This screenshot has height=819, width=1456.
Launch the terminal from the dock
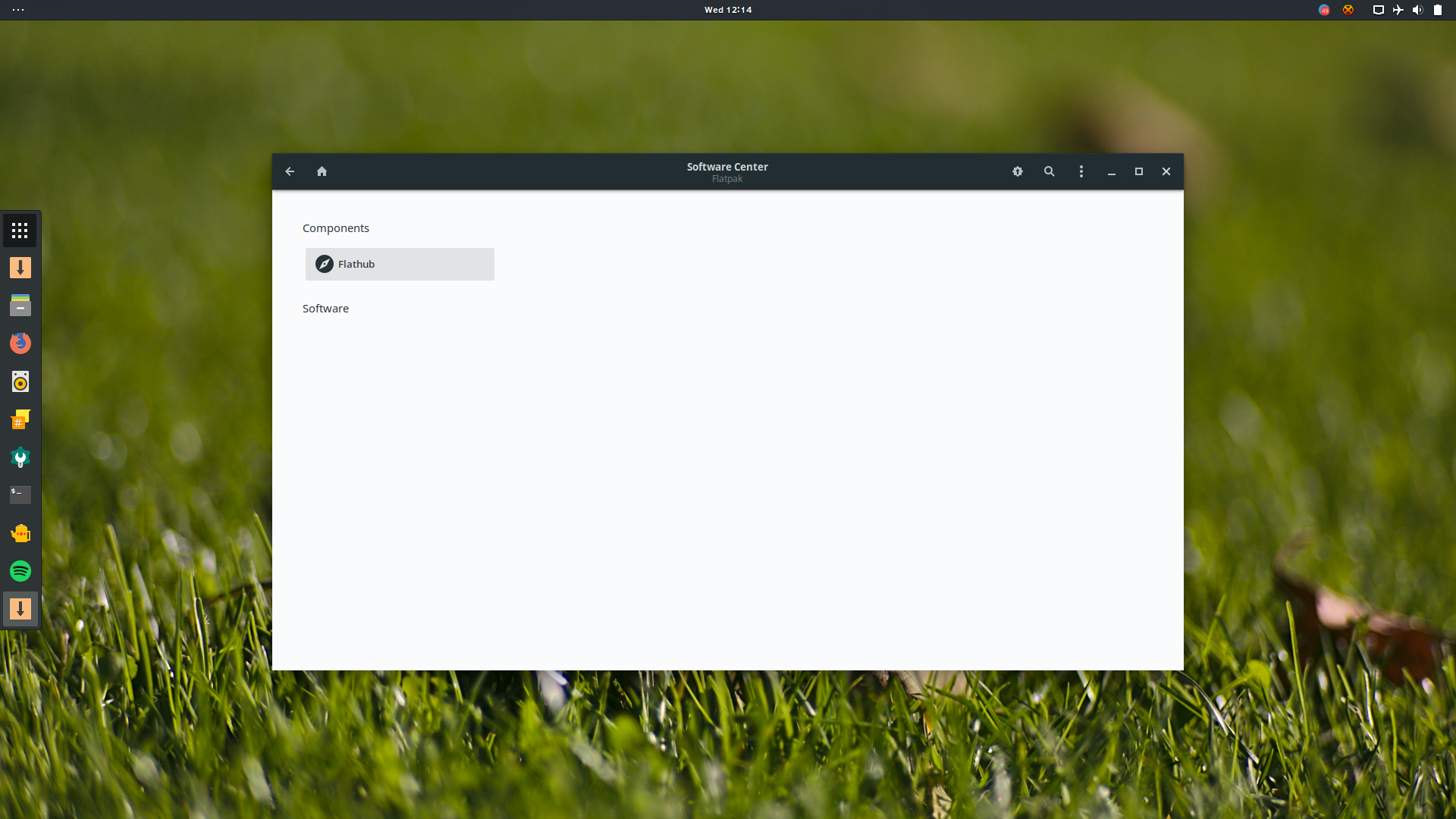coord(20,495)
